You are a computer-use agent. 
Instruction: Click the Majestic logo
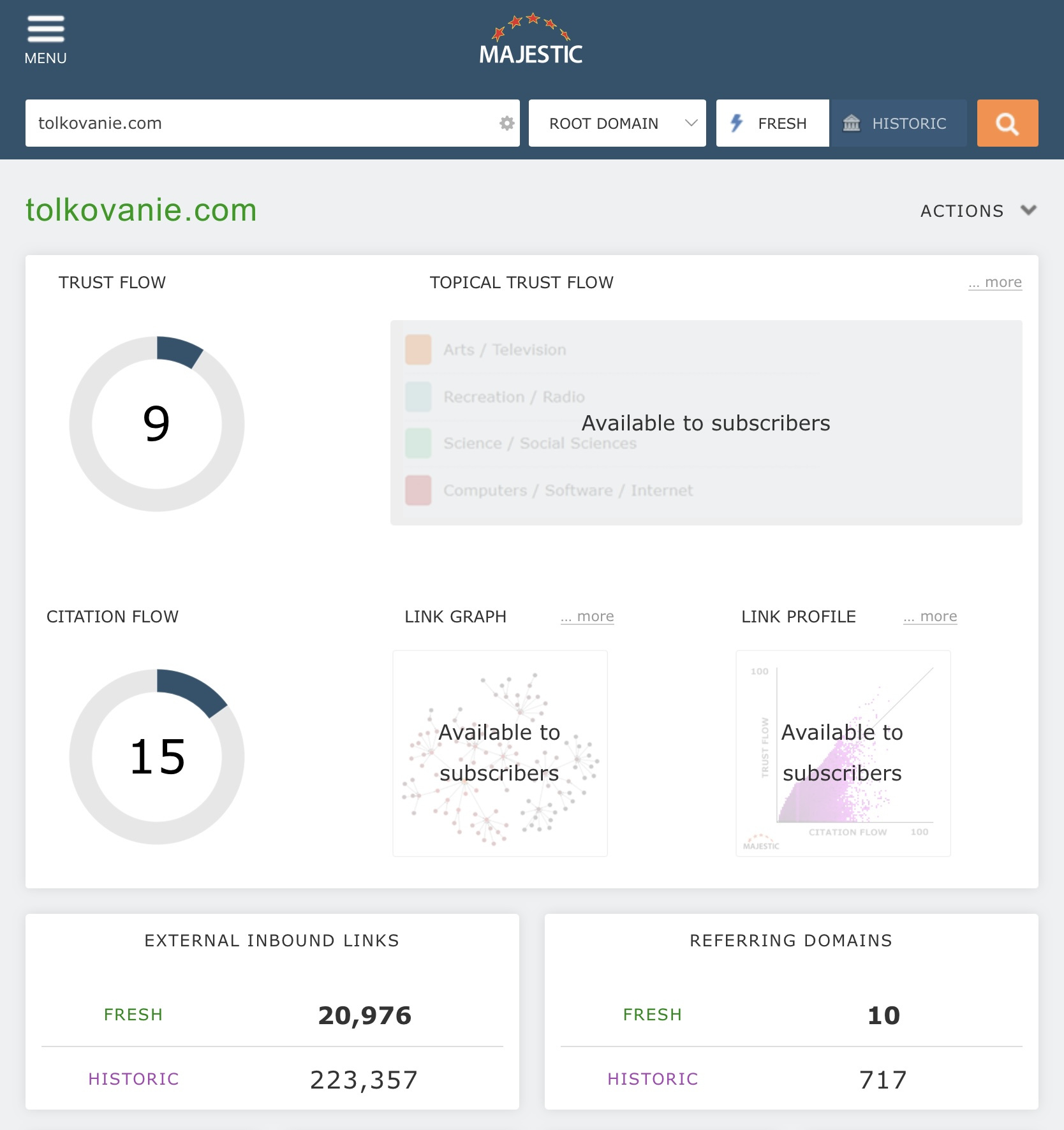tap(531, 39)
